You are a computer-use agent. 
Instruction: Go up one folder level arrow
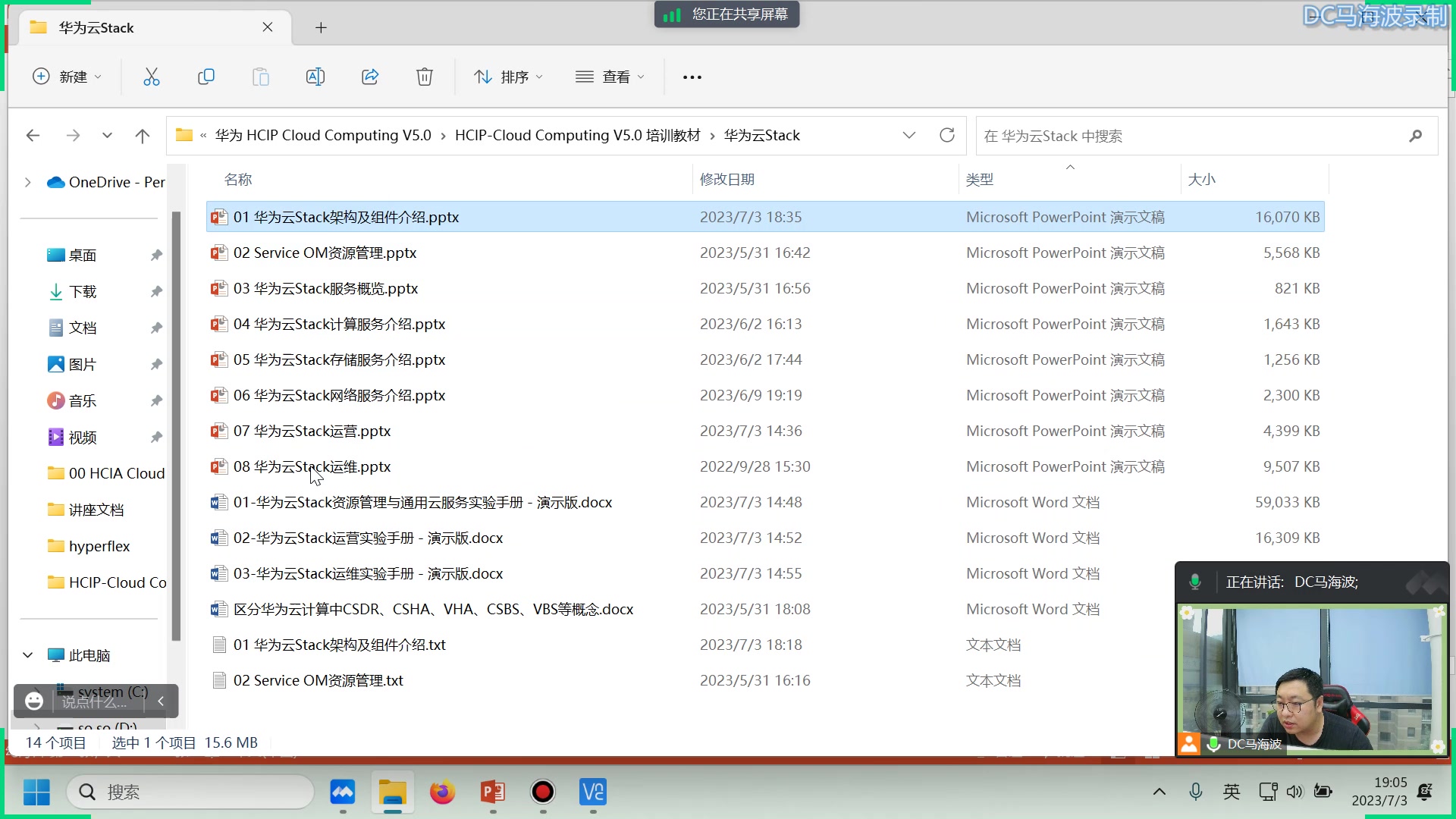click(143, 136)
